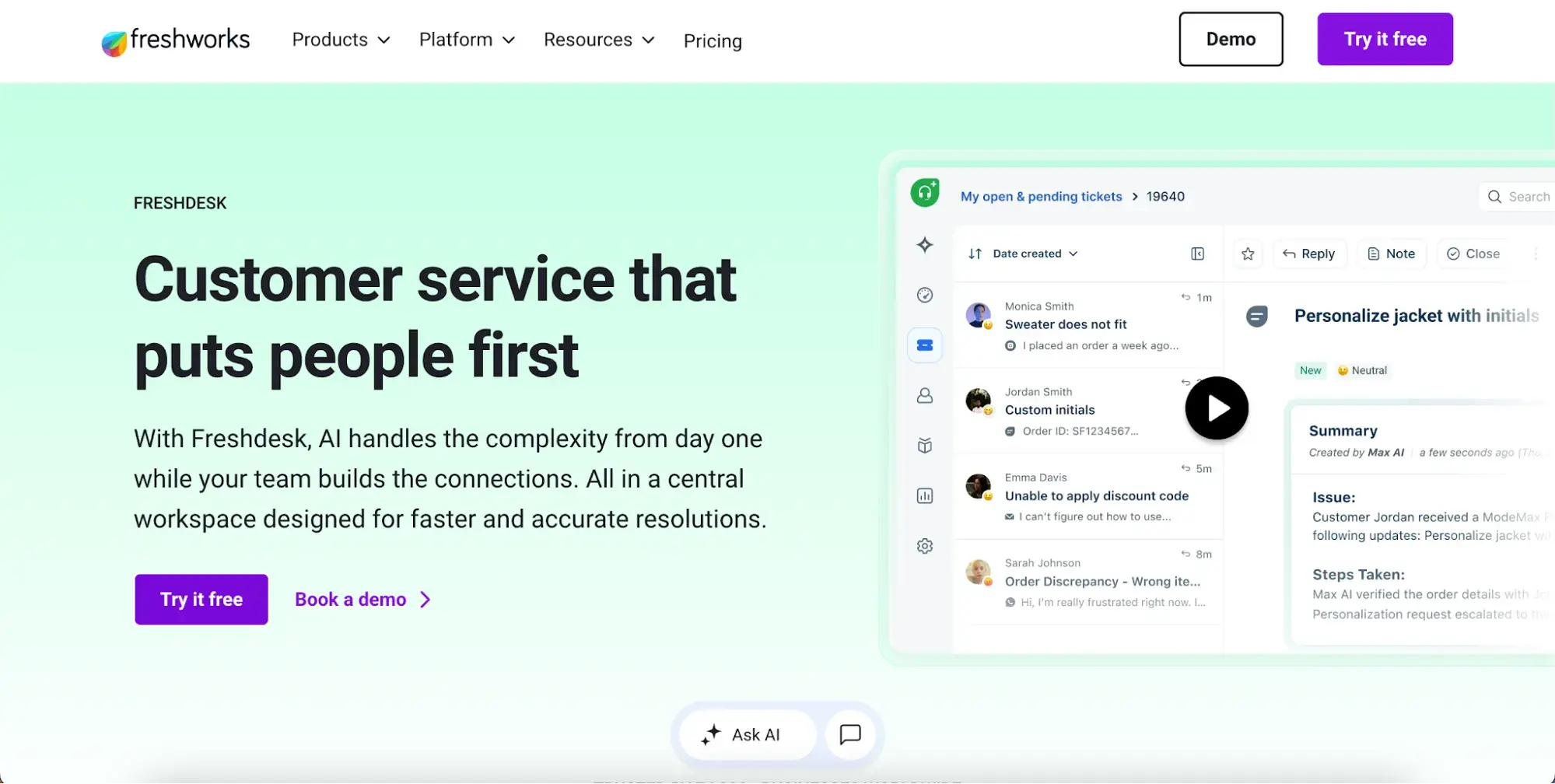Click the header Try it free button
Image resolution: width=1555 pixels, height=784 pixels.
(x=1385, y=39)
